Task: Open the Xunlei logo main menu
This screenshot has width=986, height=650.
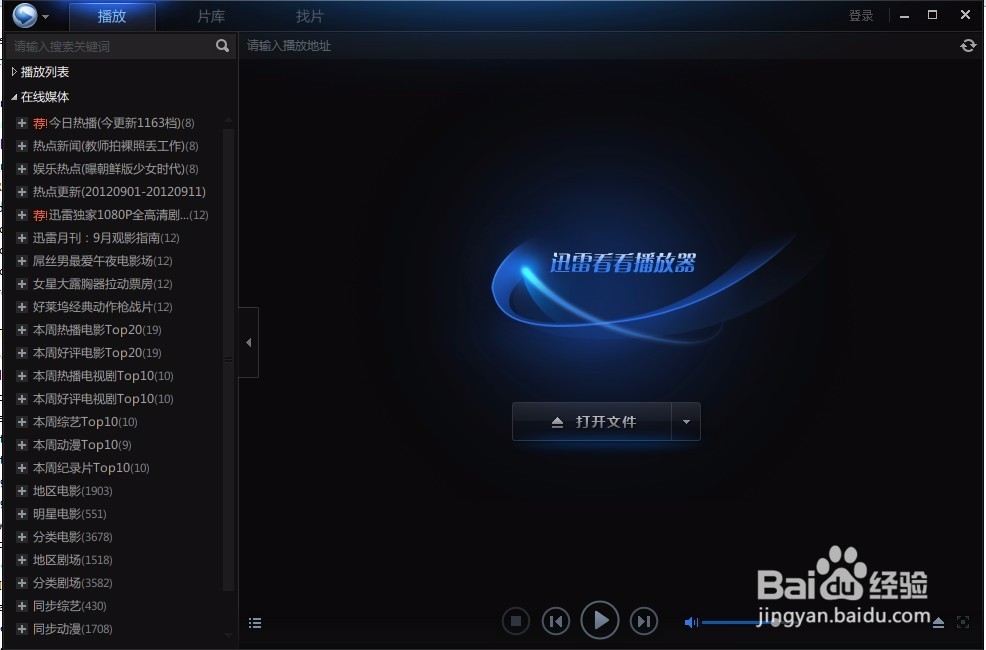Action: [25, 15]
